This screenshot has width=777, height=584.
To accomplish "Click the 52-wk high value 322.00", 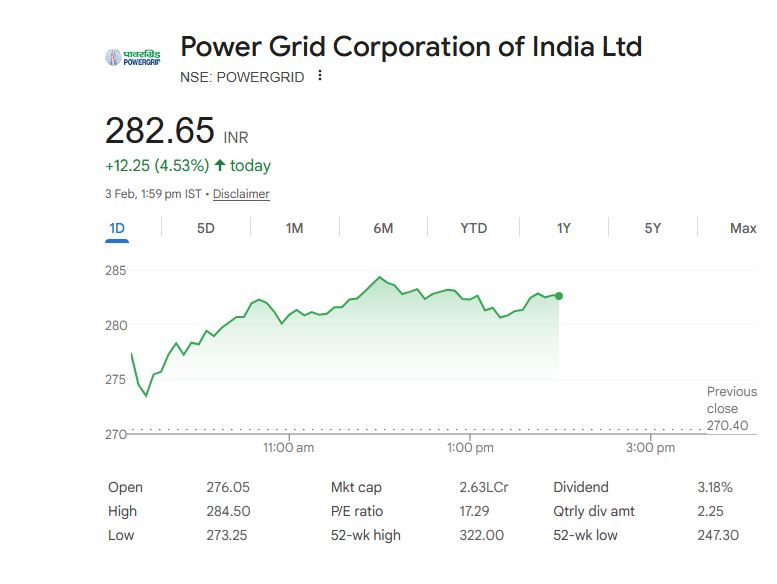I will click(x=480, y=535).
